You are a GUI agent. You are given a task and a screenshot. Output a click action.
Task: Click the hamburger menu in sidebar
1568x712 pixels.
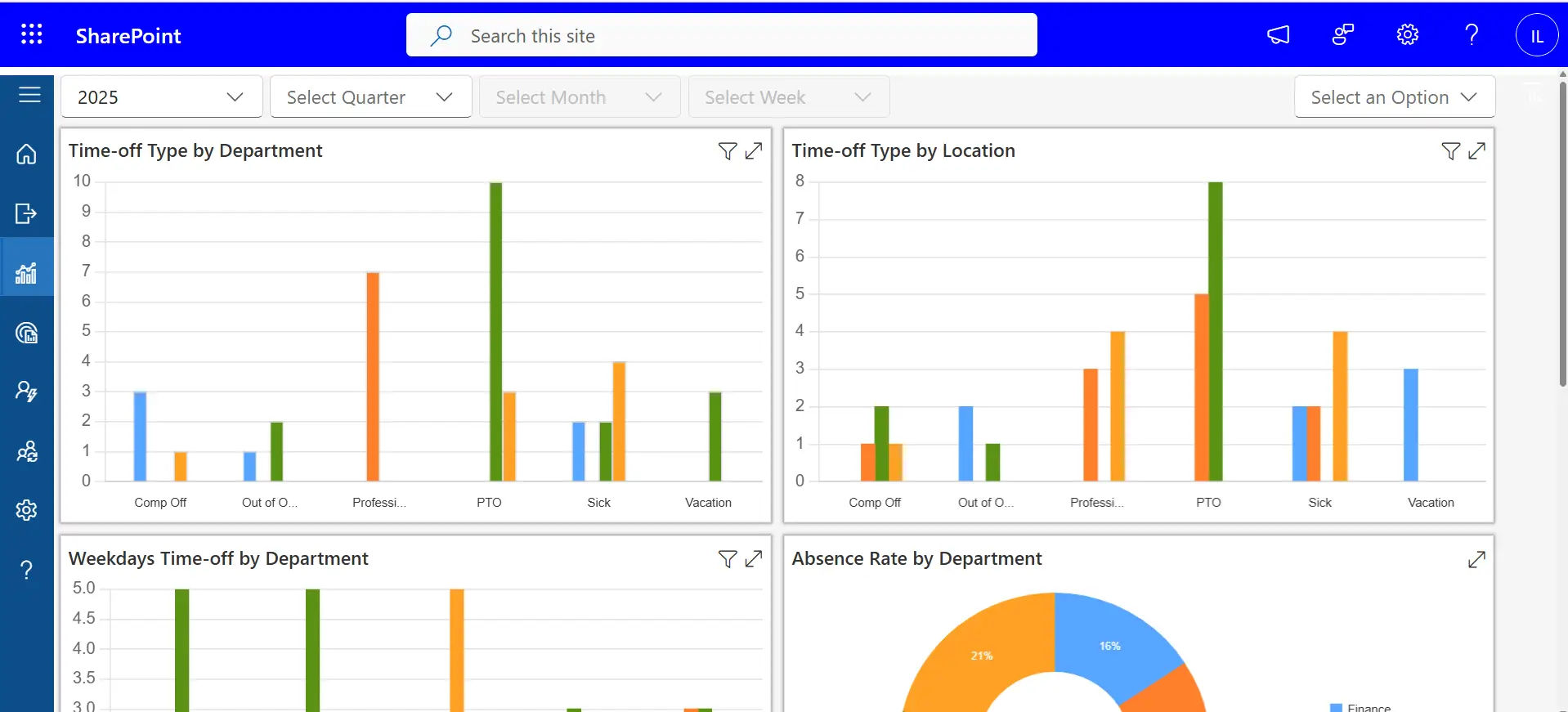(29, 95)
